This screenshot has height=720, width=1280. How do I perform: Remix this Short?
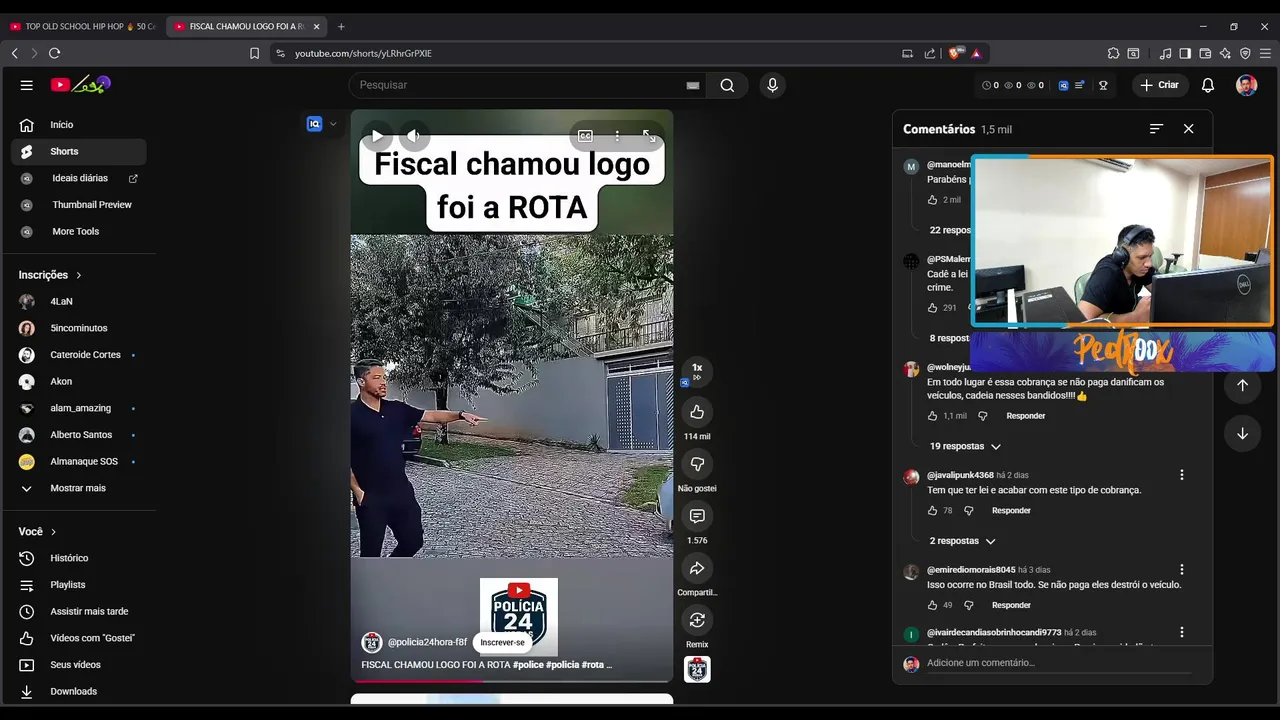[697, 620]
